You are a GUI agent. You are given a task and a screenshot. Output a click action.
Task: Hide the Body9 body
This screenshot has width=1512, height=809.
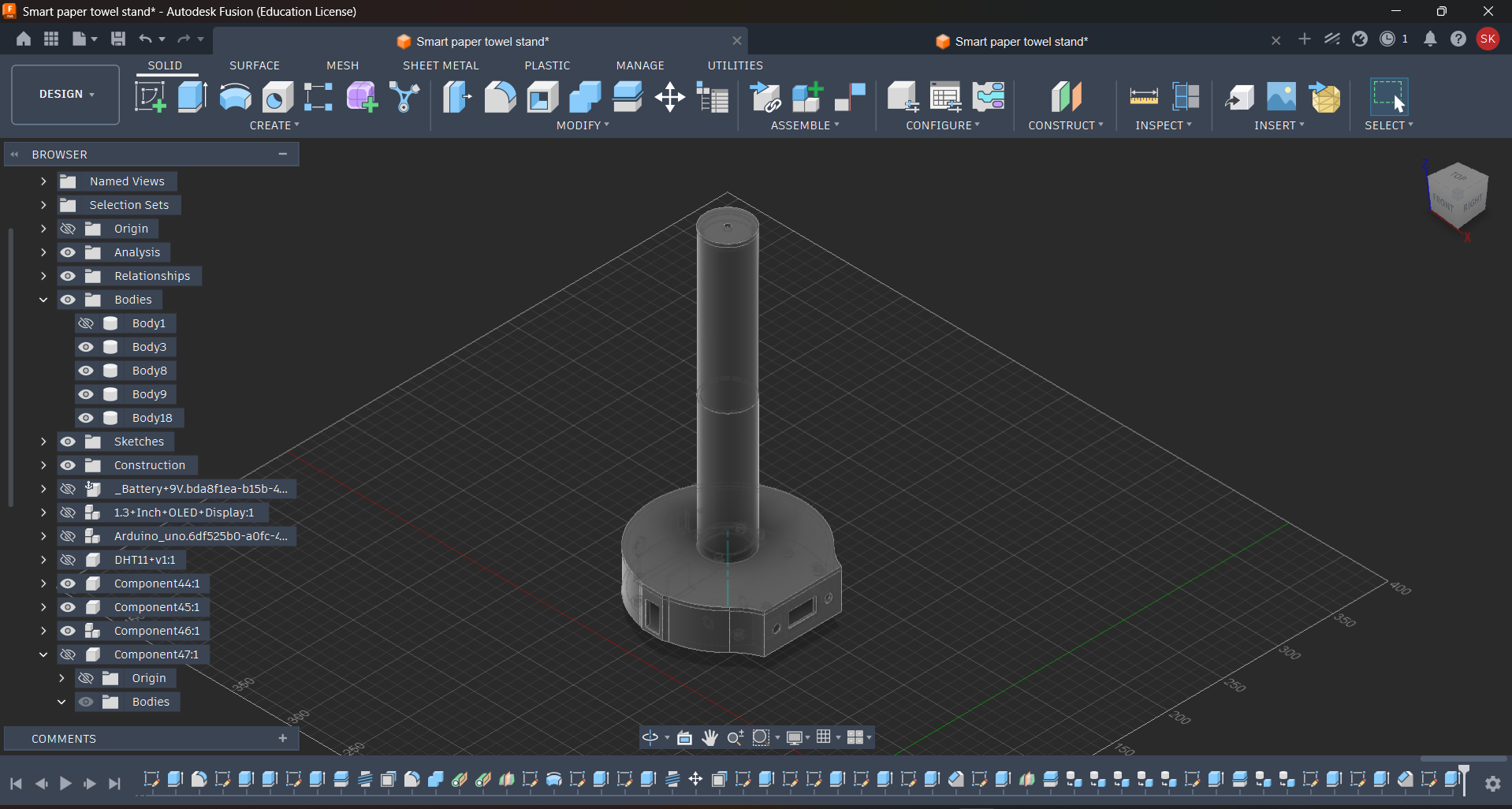(86, 394)
